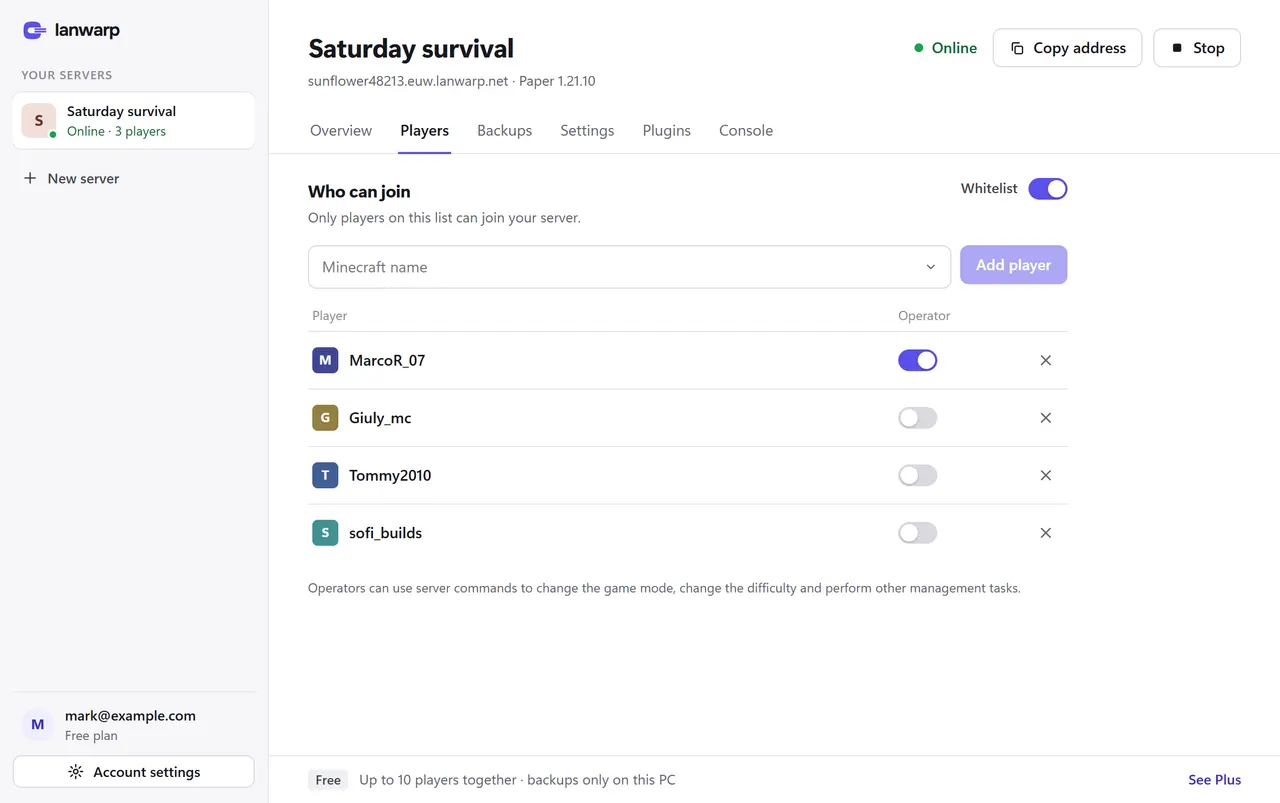
Task: Open Account settings
Action: [134, 772]
